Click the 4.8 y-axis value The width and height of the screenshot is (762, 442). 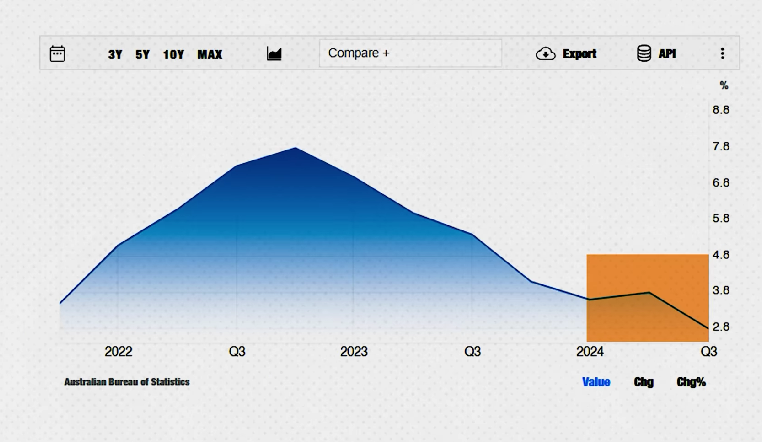point(721,255)
